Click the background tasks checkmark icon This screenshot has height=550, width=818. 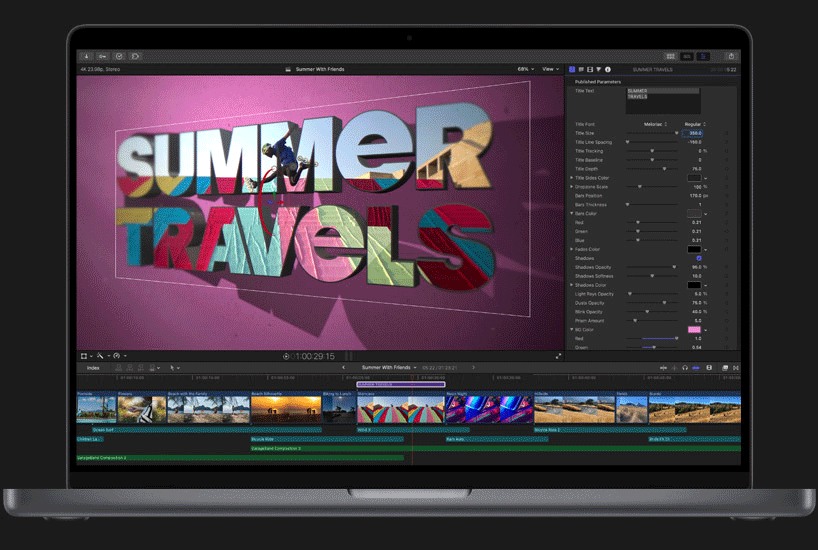coord(119,56)
